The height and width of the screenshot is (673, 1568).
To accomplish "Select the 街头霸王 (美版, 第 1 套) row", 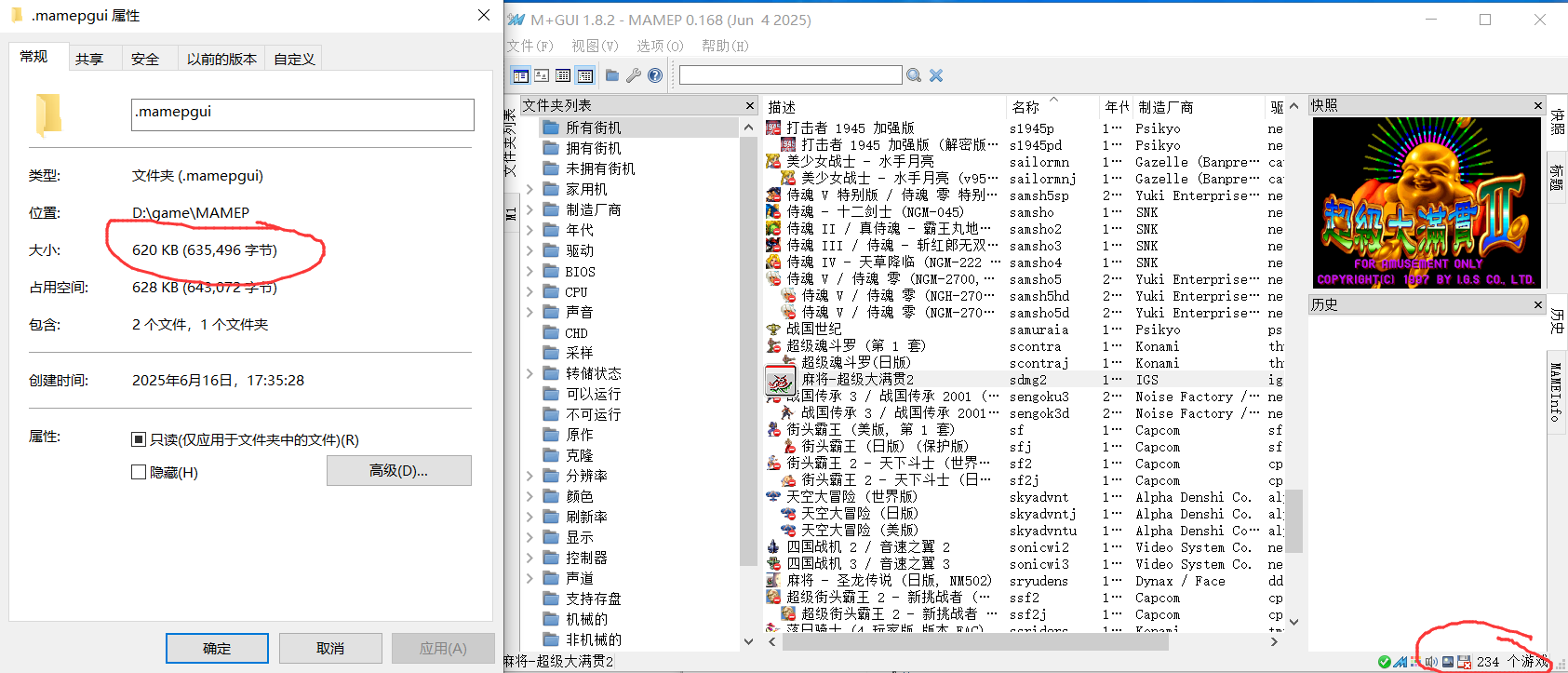I will coord(1025,430).
